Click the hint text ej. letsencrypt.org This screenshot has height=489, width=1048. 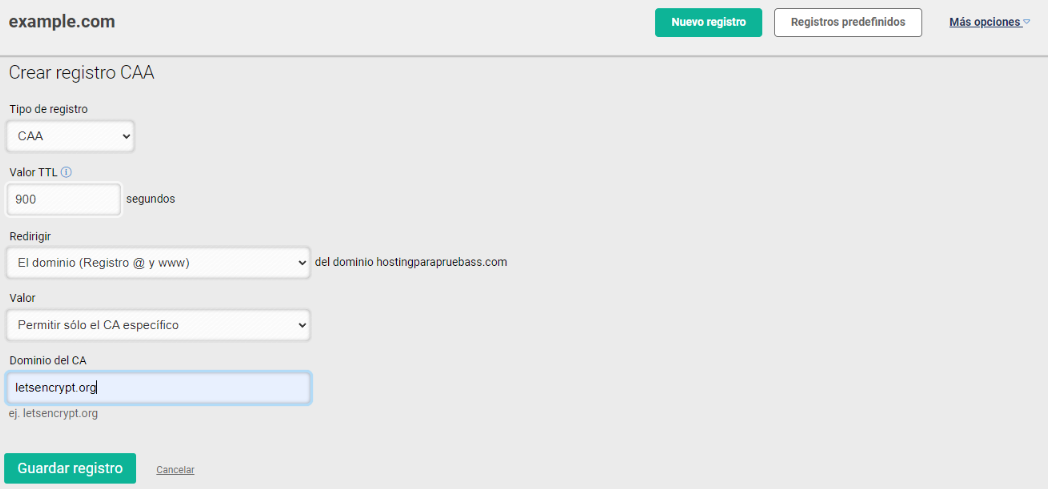pos(53,413)
